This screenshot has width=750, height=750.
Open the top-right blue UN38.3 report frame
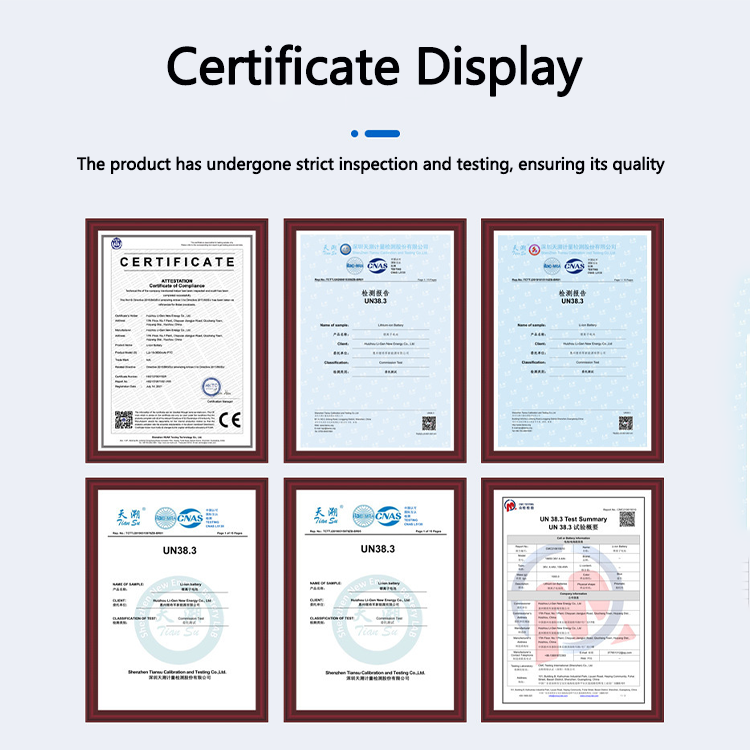[x=573, y=341]
